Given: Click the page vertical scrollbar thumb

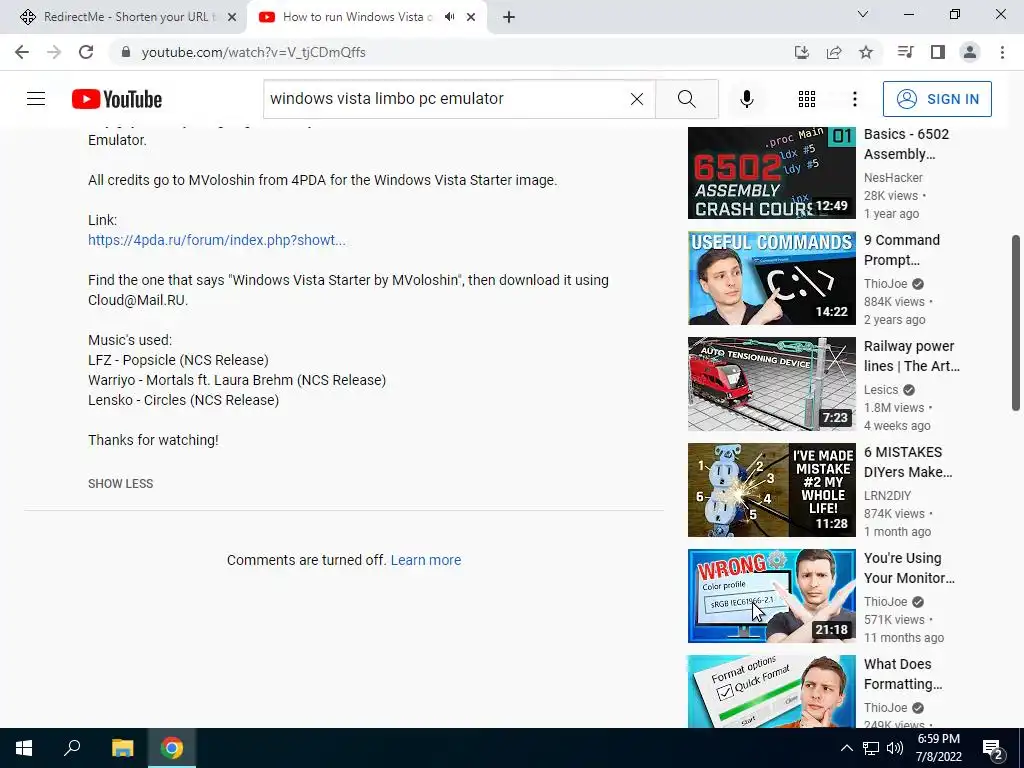Looking at the screenshot, I should click(1016, 323).
